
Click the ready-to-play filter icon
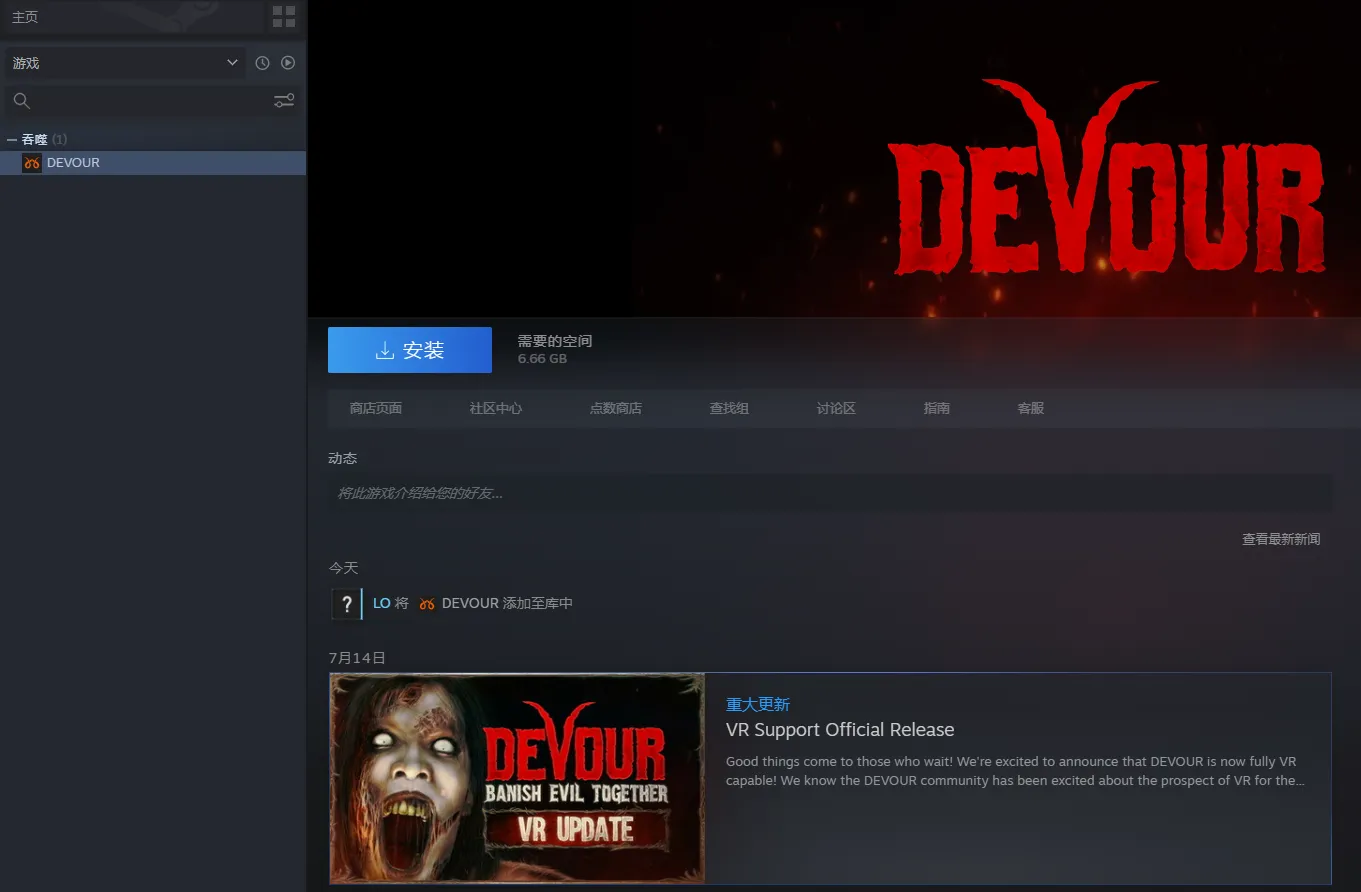click(288, 63)
